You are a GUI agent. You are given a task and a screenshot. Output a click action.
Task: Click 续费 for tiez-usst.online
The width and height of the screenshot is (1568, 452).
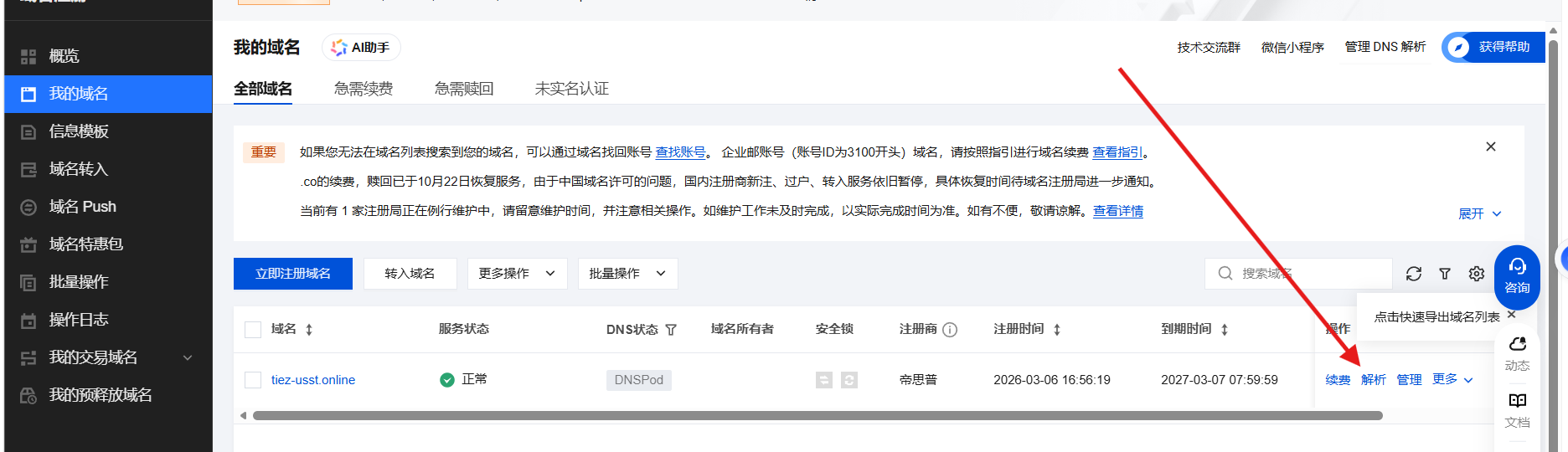coord(1338,380)
